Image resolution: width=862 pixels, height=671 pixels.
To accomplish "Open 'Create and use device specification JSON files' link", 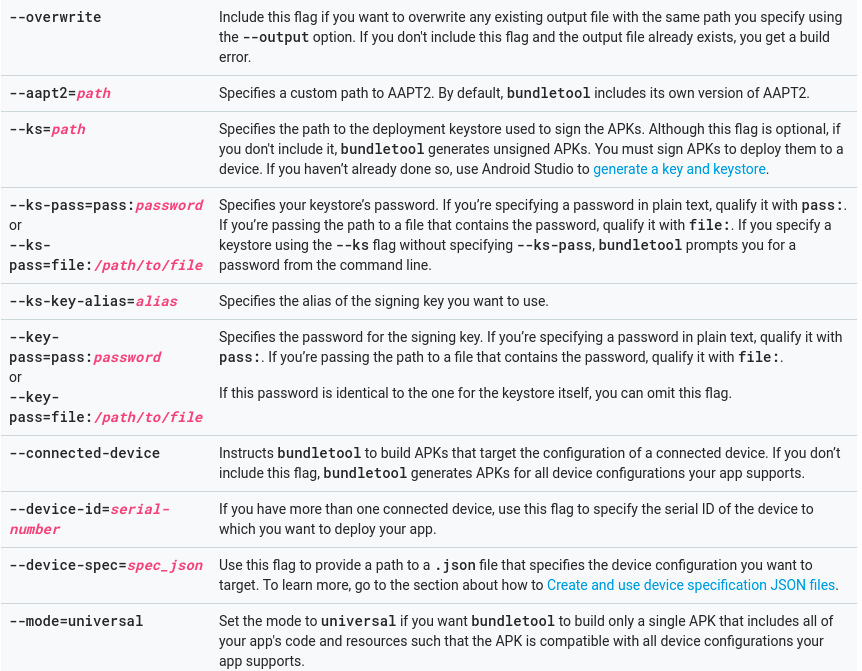I will [x=690, y=585].
